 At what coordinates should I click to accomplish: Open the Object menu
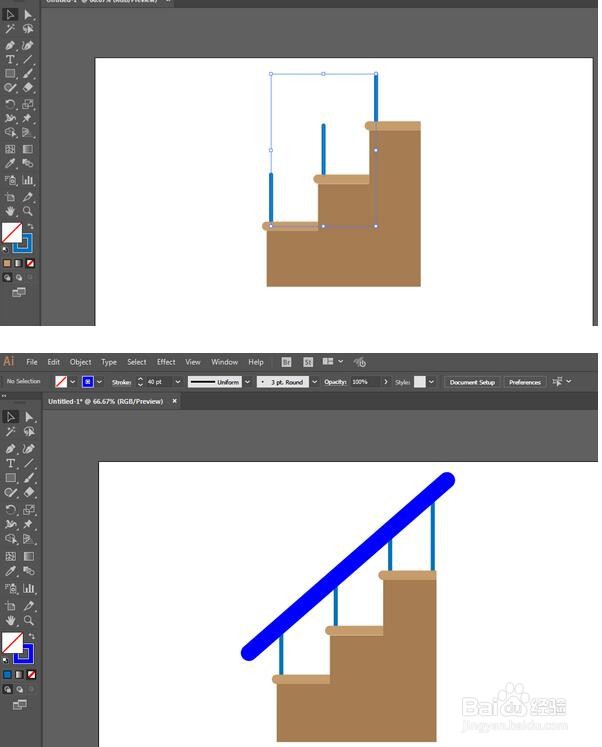[x=80, y=362]
